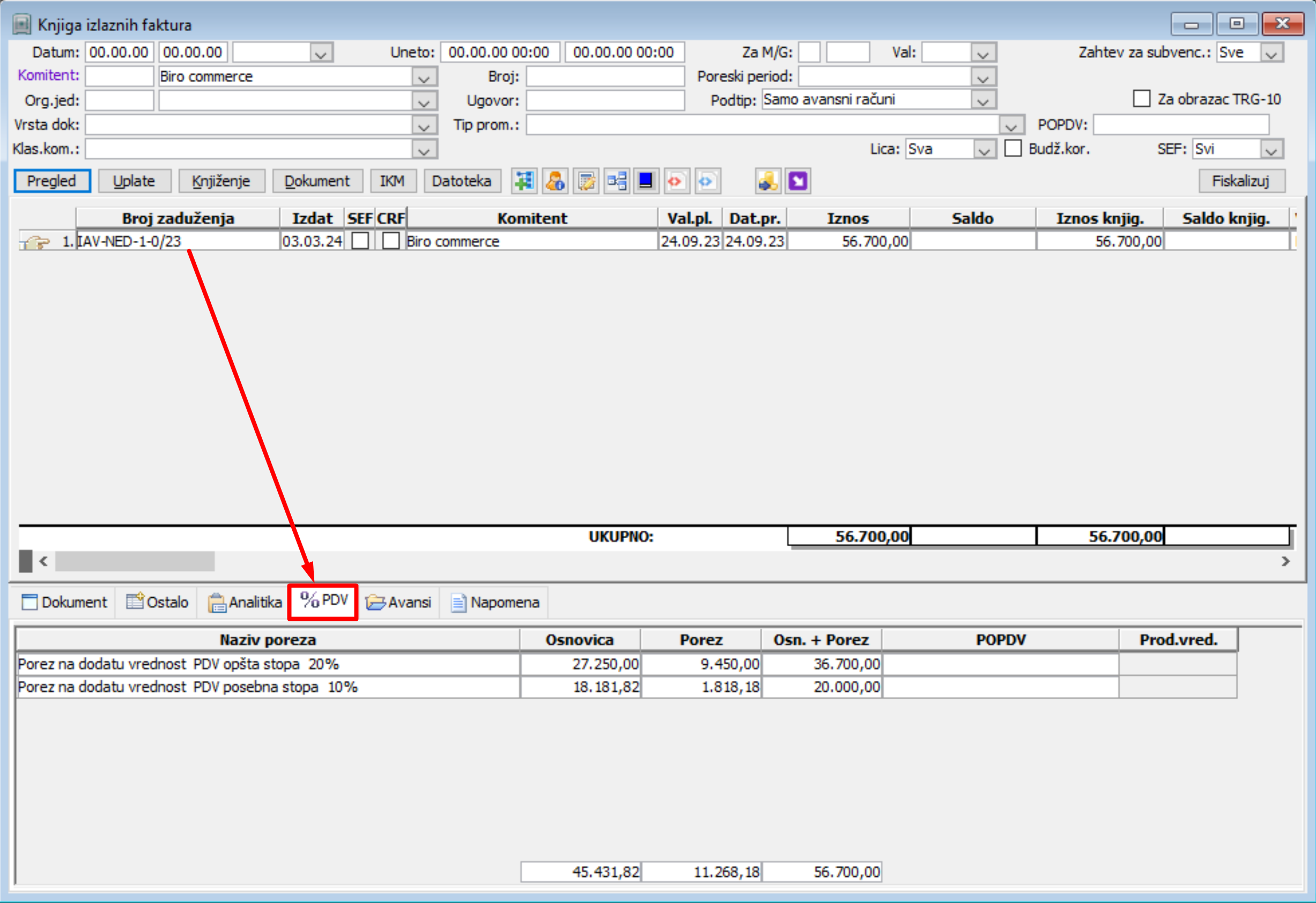Click into the Broj input field
The width and height of the screenshot is (1316, 903).
click(x=605, y=77)
